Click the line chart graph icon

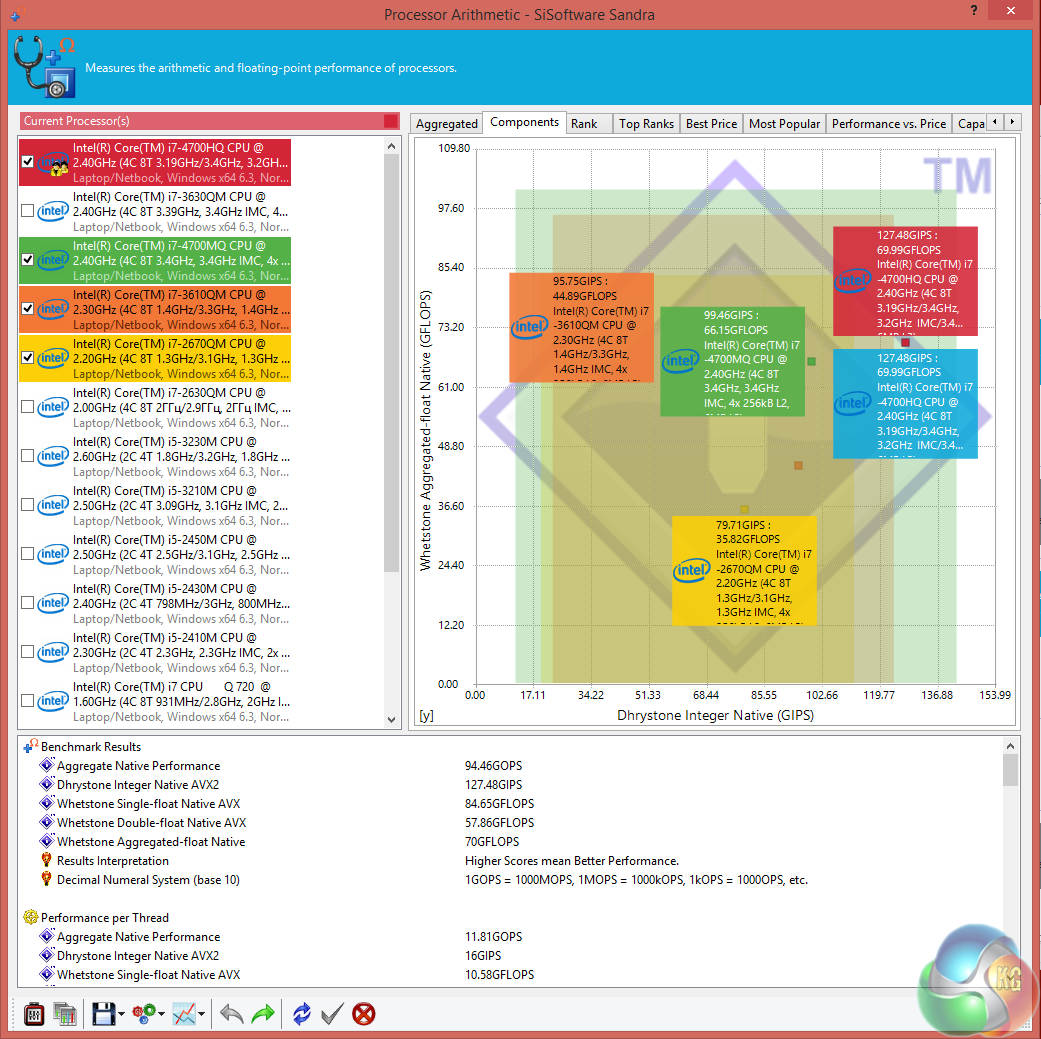184,1014
